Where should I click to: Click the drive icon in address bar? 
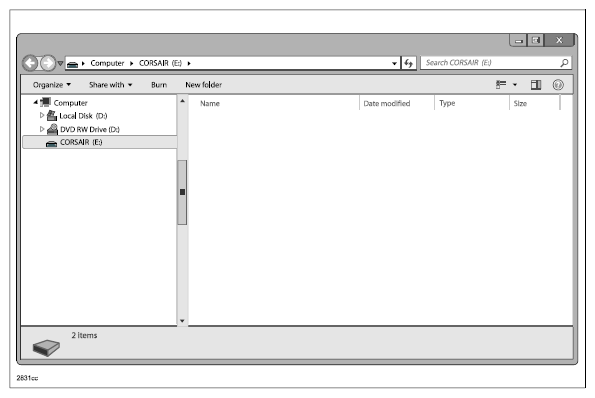coord(72,64)
